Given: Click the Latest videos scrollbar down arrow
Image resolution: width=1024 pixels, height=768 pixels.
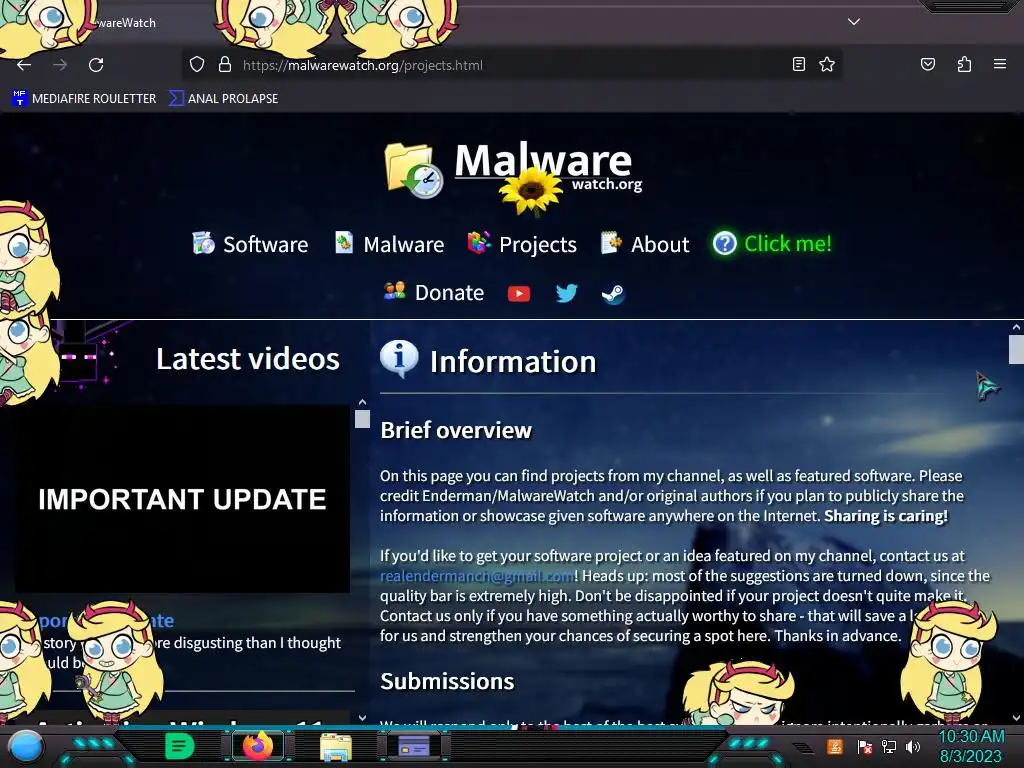Looking at the screenshot, I should coord(362,718).
